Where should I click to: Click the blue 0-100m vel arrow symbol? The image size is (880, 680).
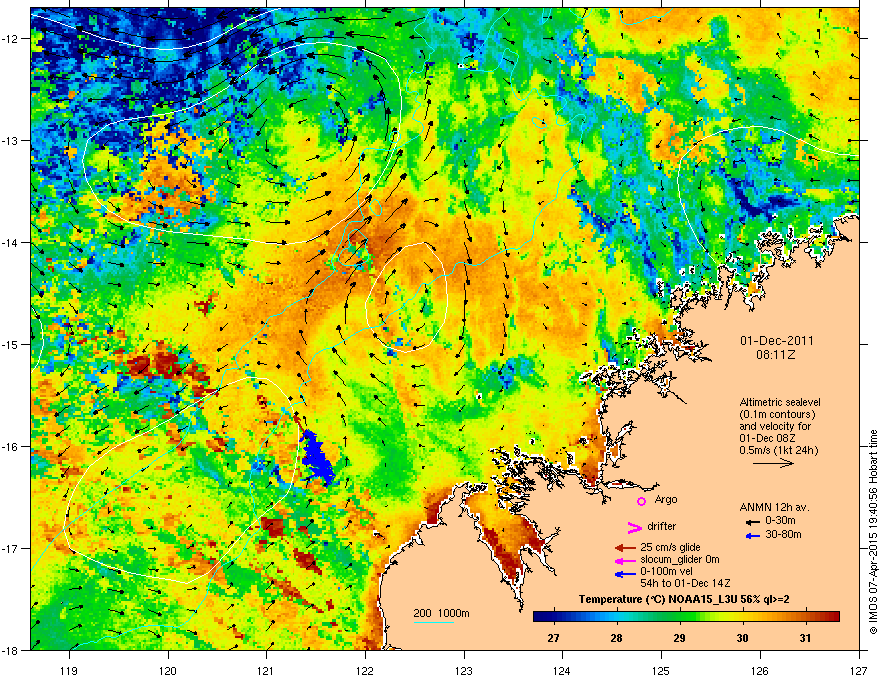(x=625, y=573)
